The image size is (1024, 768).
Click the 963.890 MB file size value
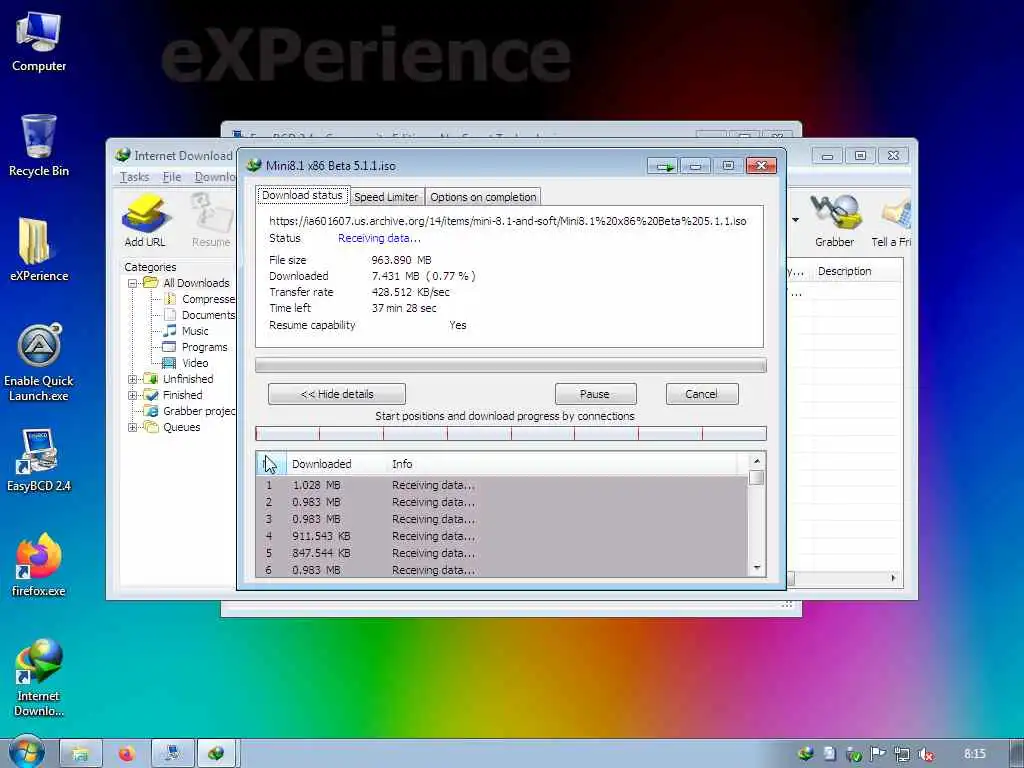[401, 260]
